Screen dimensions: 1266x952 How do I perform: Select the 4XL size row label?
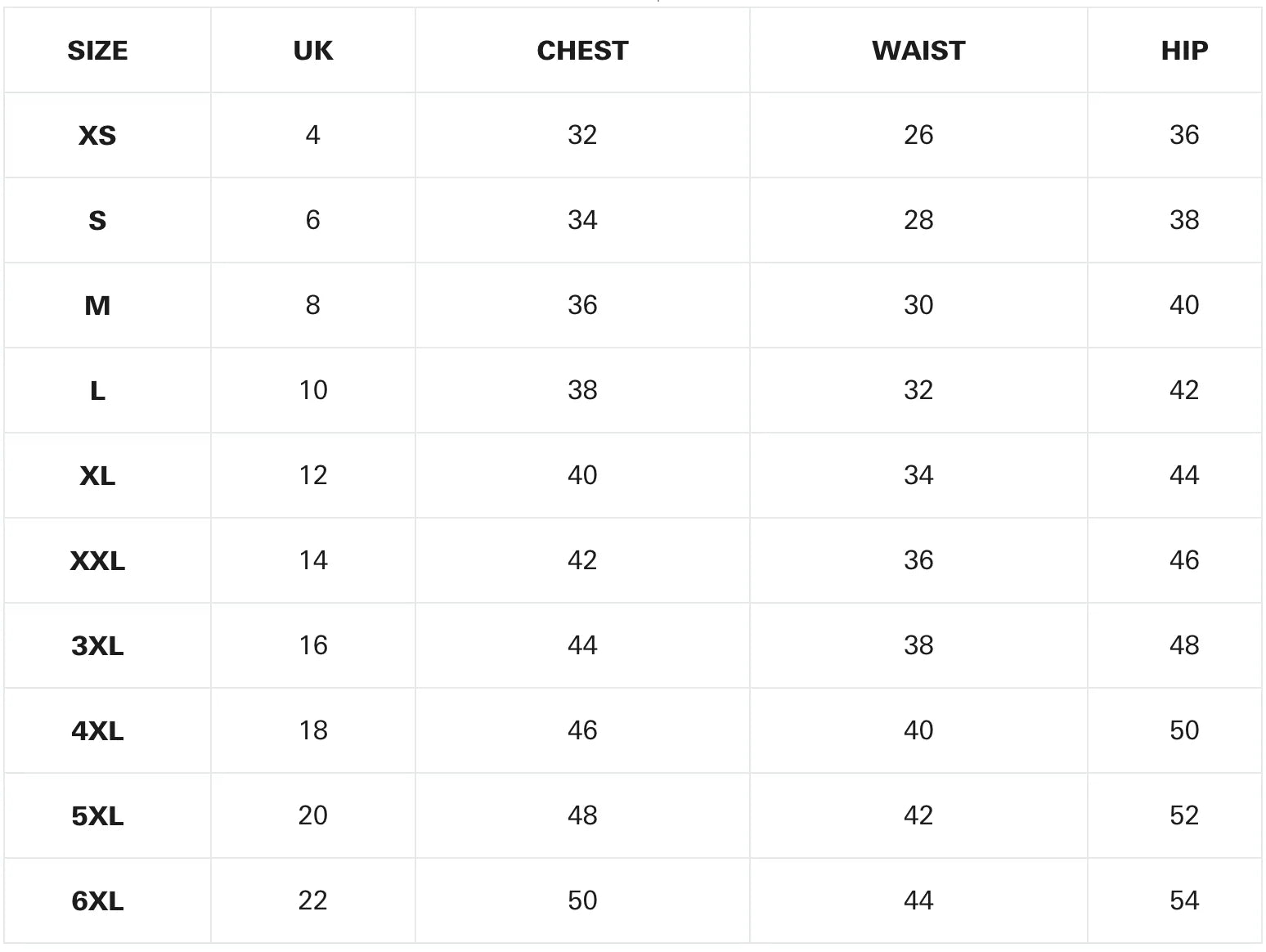click(x=97, y=730)
